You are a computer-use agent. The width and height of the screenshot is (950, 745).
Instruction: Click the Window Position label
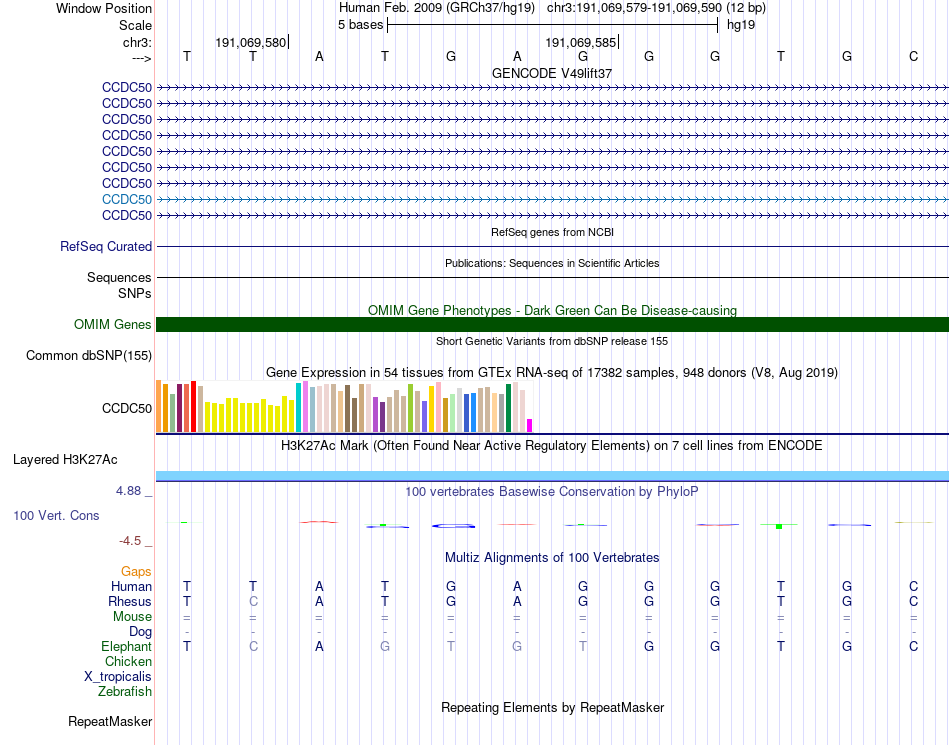[104, 8]
